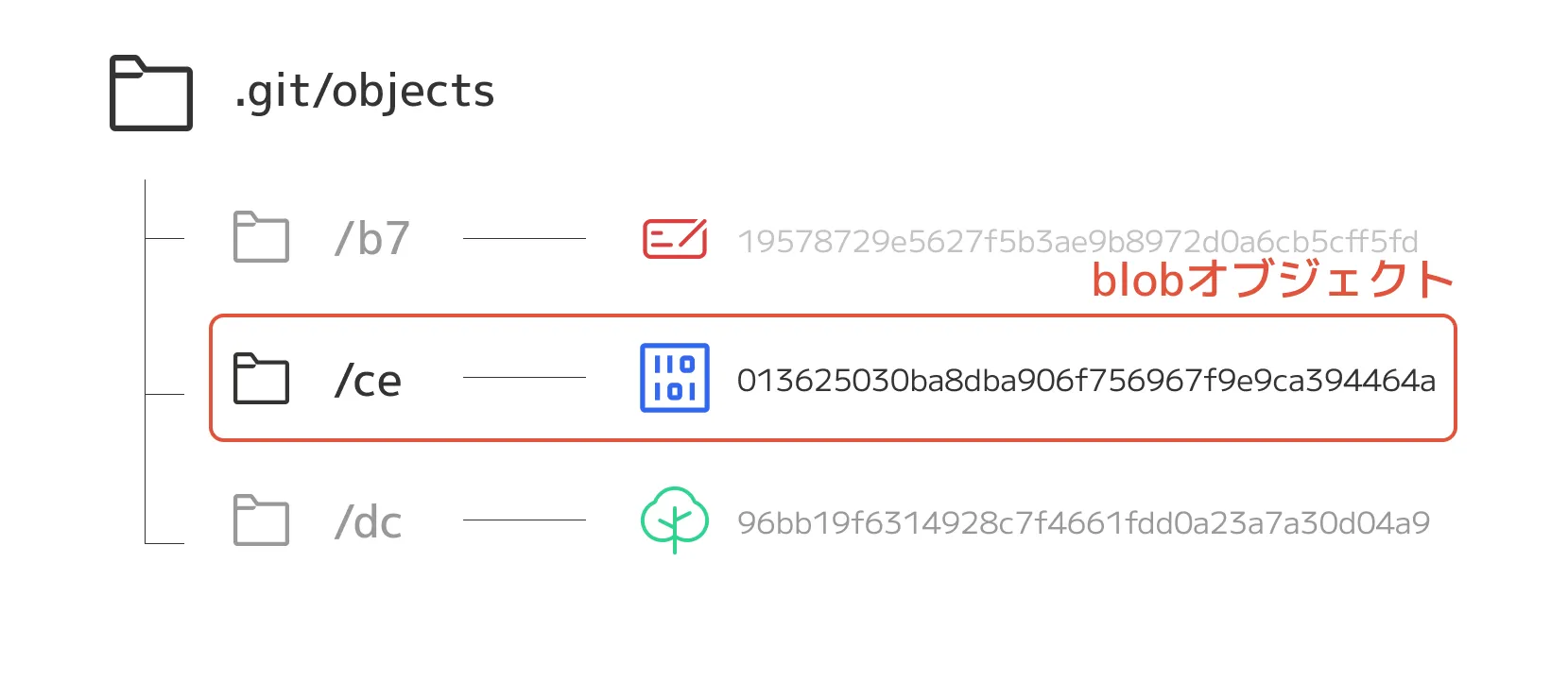Click the .git/objects root folder icon
This screenshot has height=699, width=1568.
[x=151, y=93]
